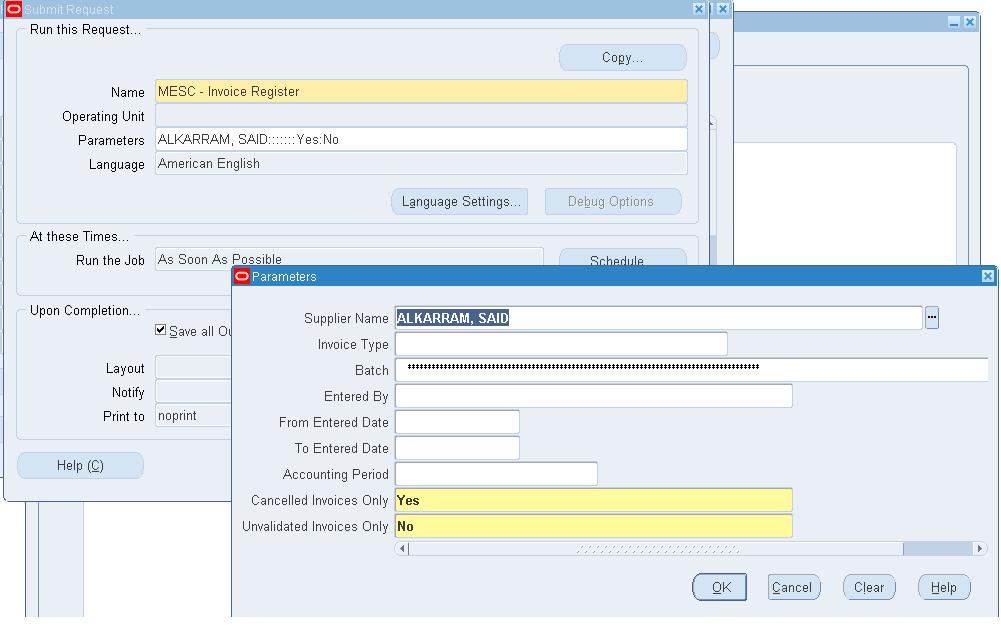The width and height of the screenshot is (1001, 643).
Task: Click the Oracle icon in Submit Request title bar
Action: (x=14, y=9)
